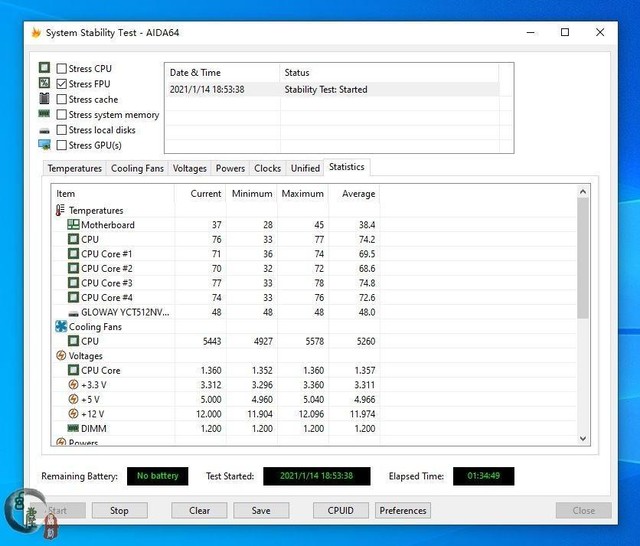Click the Clear button
Image resolution: width=640 pixels, height=546 pixels.
(199, 510)
